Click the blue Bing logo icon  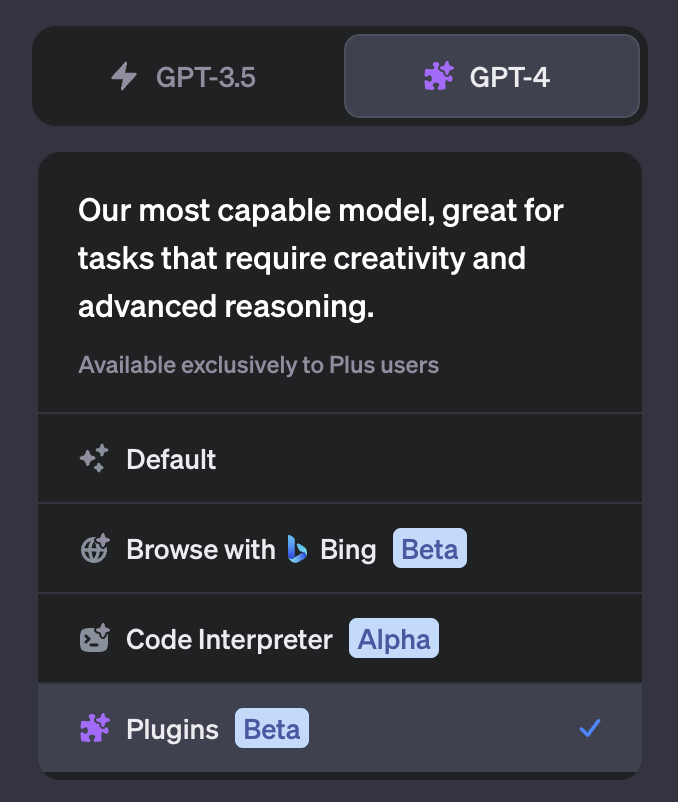click(x=297, y=549)
